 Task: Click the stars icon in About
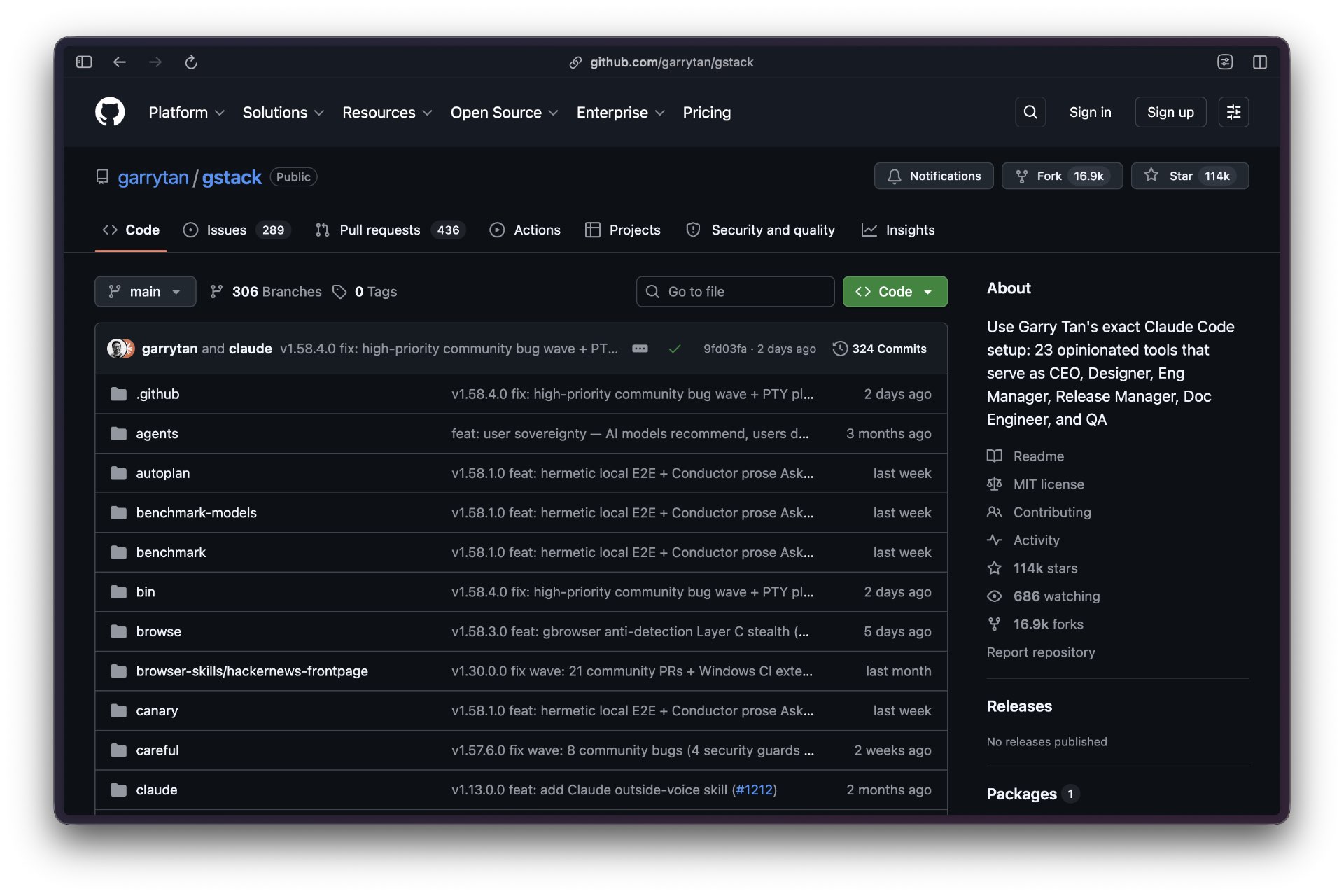(x=995, y=568)
